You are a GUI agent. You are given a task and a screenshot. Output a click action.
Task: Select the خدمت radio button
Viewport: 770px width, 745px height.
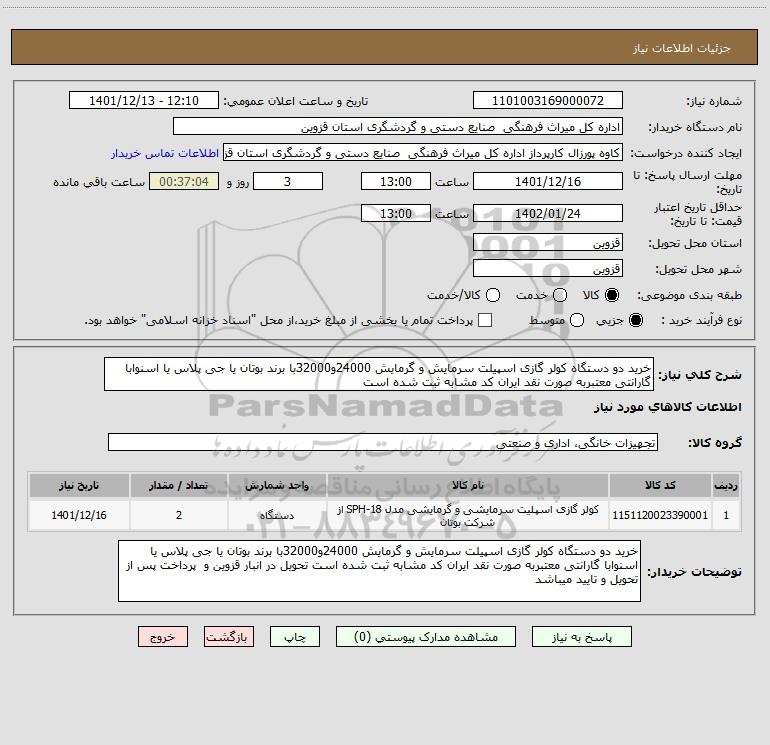coord(560,295)
